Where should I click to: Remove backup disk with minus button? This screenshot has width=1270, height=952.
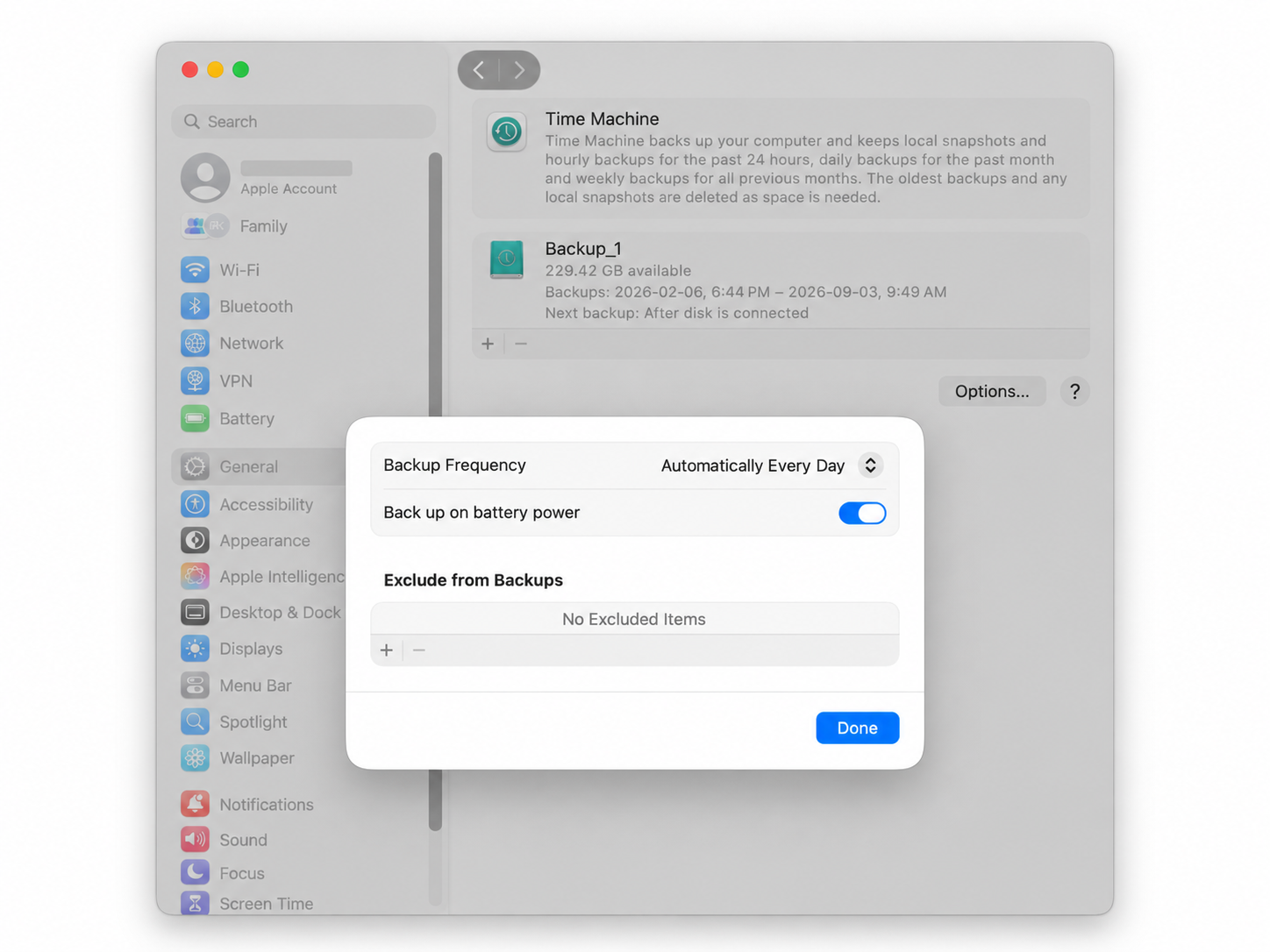pyautogui.click(x=521, y=344)
